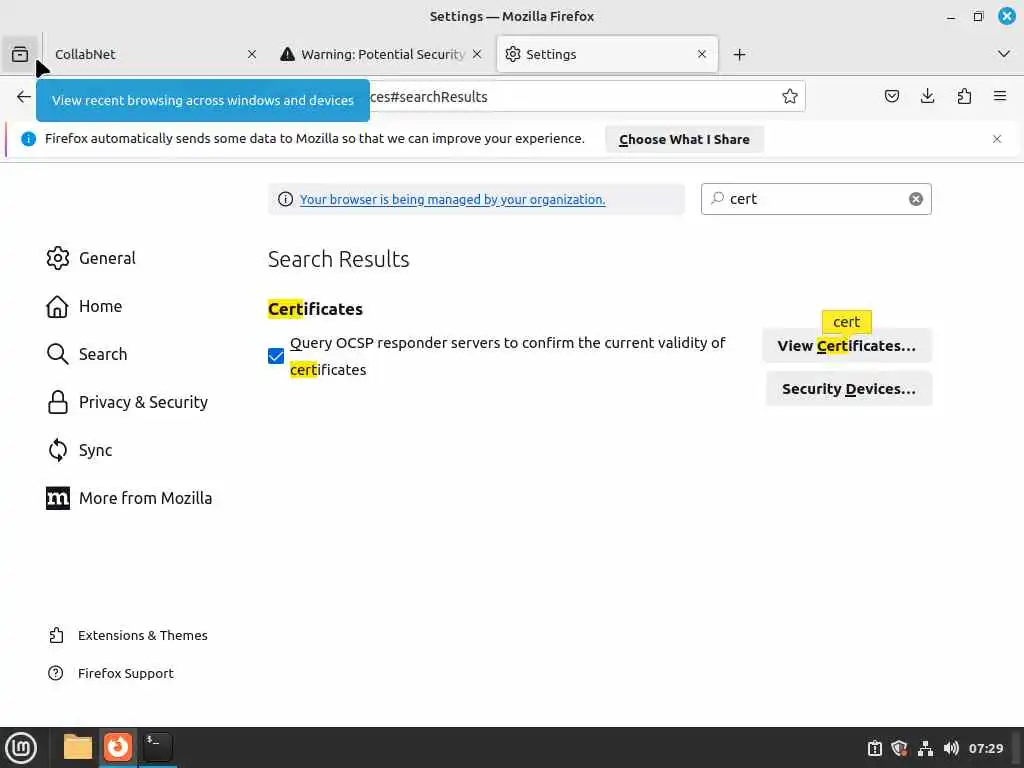Open the volume tray icon

click(951, 748)
